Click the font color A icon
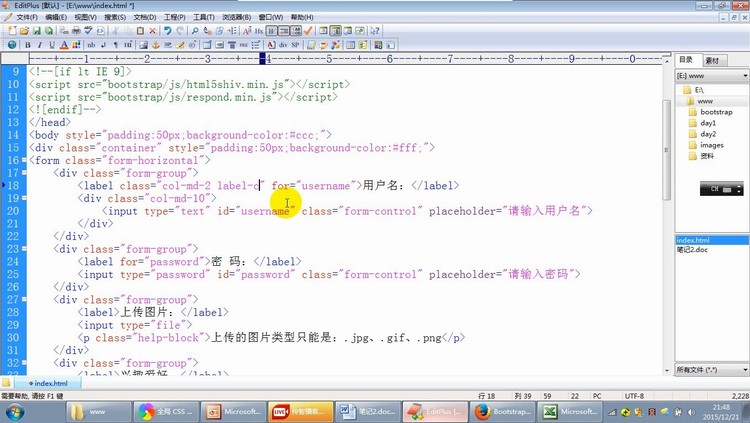 coord(64,45)
